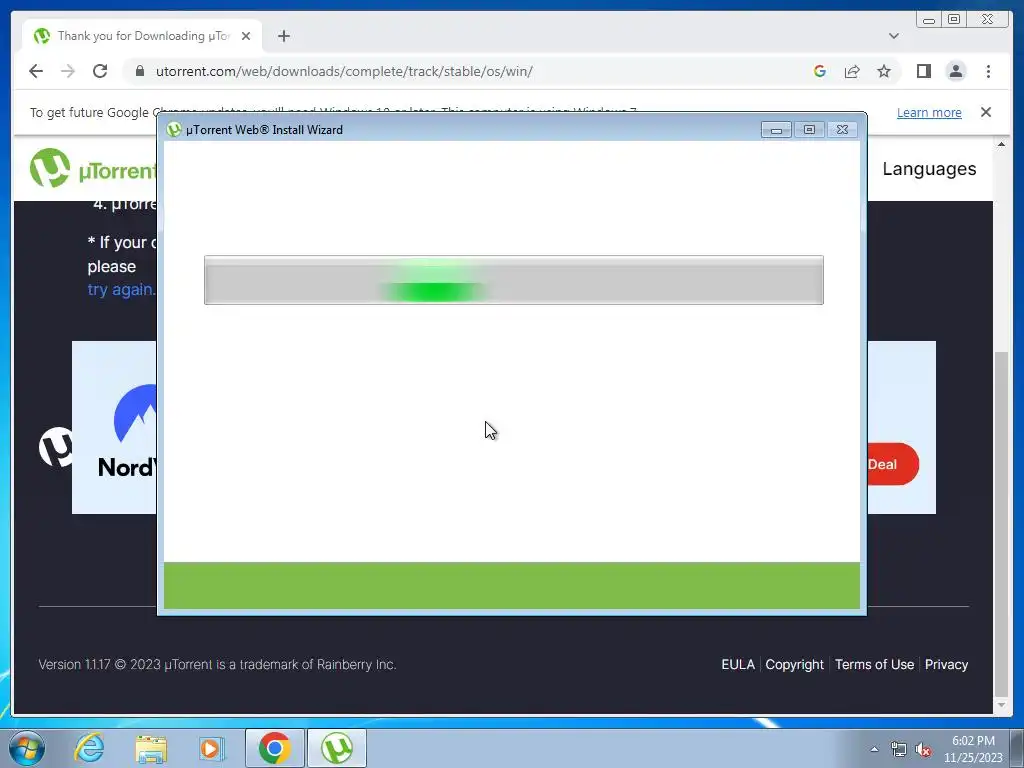The width and height of the screenshot is (1024, 768).
Task: Open Chrome's three-dot menu
Action: pos(988,71)
